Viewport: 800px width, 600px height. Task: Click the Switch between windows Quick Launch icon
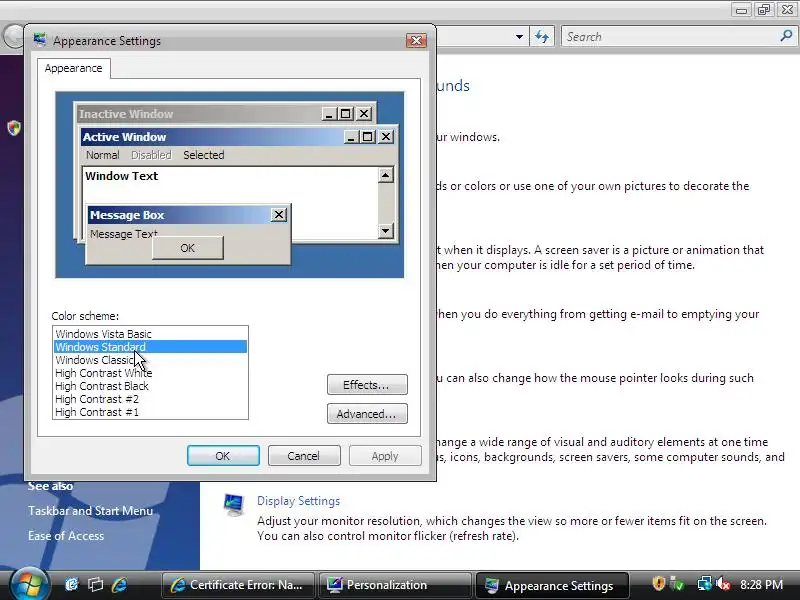coord(95,584)
